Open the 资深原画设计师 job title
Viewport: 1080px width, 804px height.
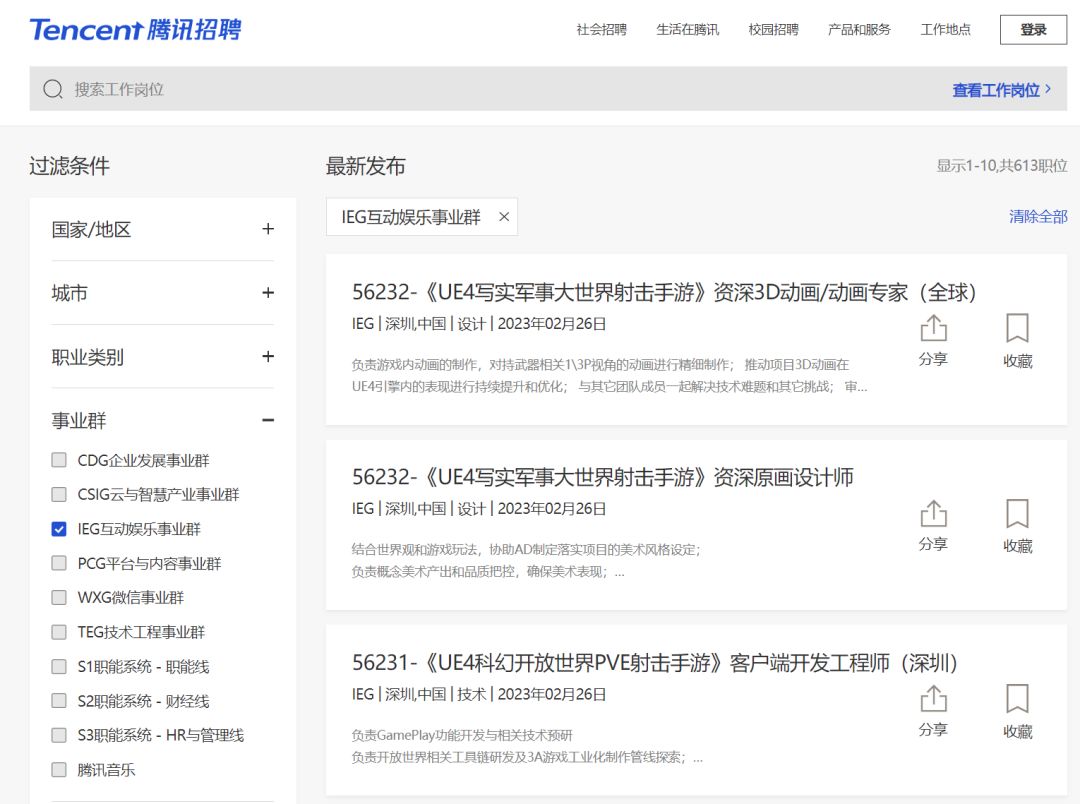pyautogui.click(x=603, y=477)
